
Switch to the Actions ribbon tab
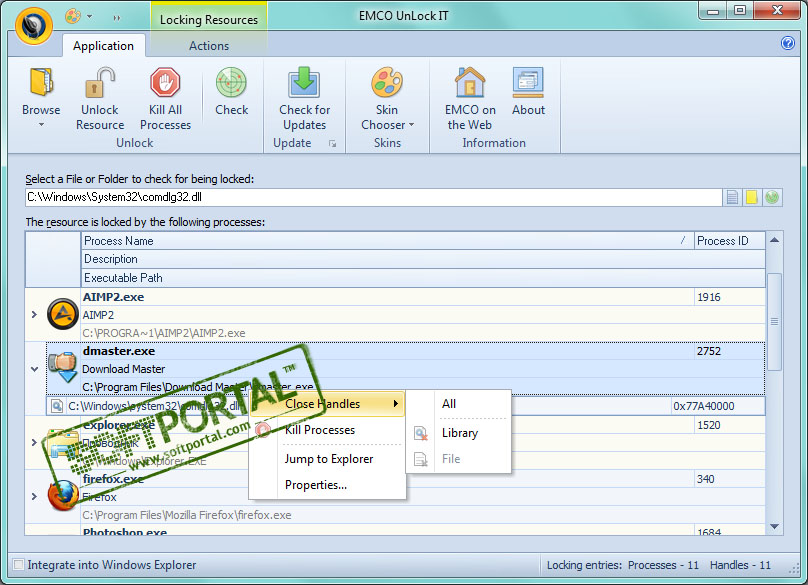pyautogui.click(x=209, y=45)
